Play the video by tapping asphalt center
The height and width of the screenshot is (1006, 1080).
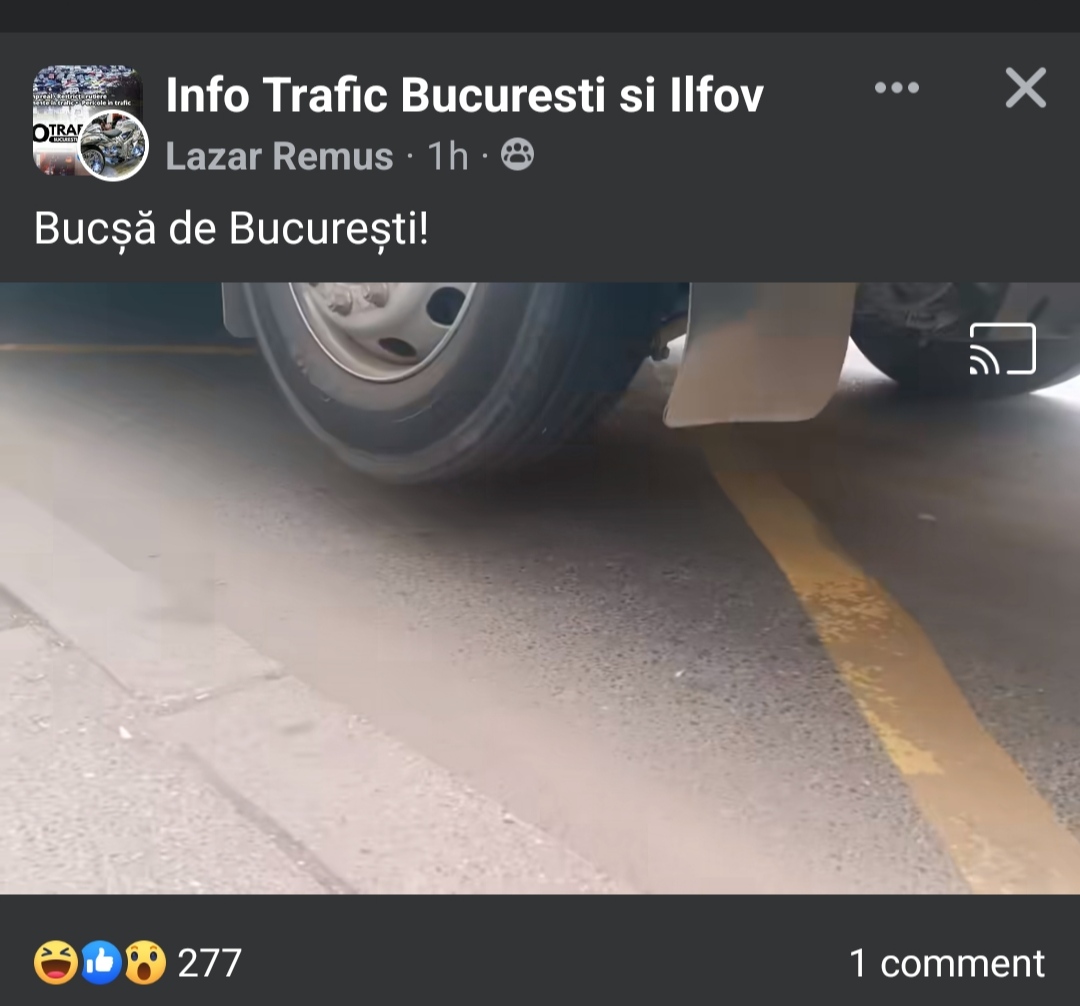[x=539, y=588]
